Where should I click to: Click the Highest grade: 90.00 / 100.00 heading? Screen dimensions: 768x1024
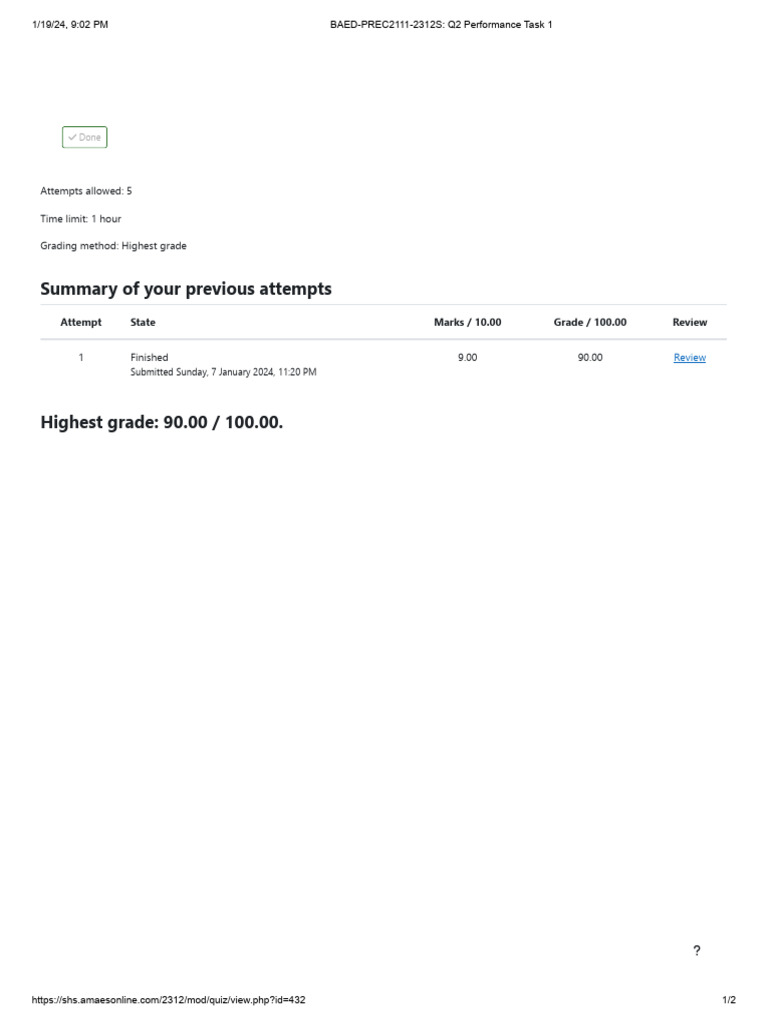pyautogui.click(x=162, y=423)
